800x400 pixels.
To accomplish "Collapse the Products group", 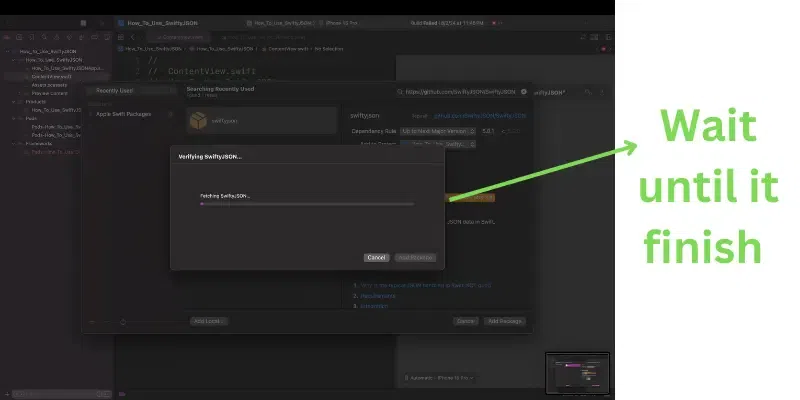I will pyautogui.click(x=14, y=102).
